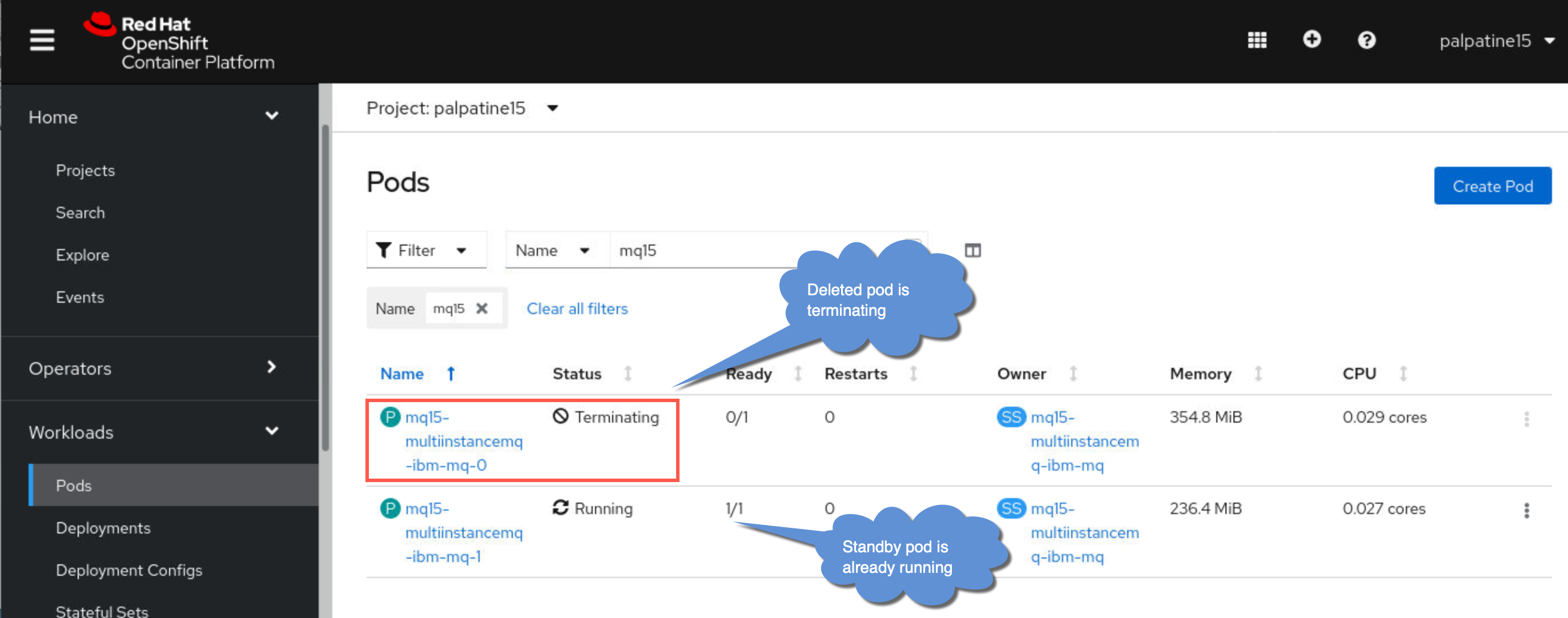Open the application launcher grid icon
The height and width of the screenshot is (618, 1568).
tap(1257, 40)
